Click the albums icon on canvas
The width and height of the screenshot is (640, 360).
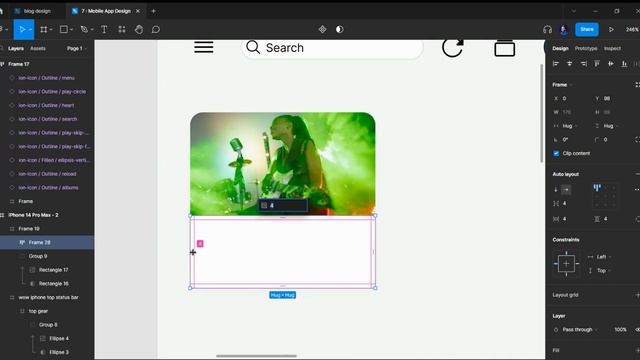tap(505, 48)
